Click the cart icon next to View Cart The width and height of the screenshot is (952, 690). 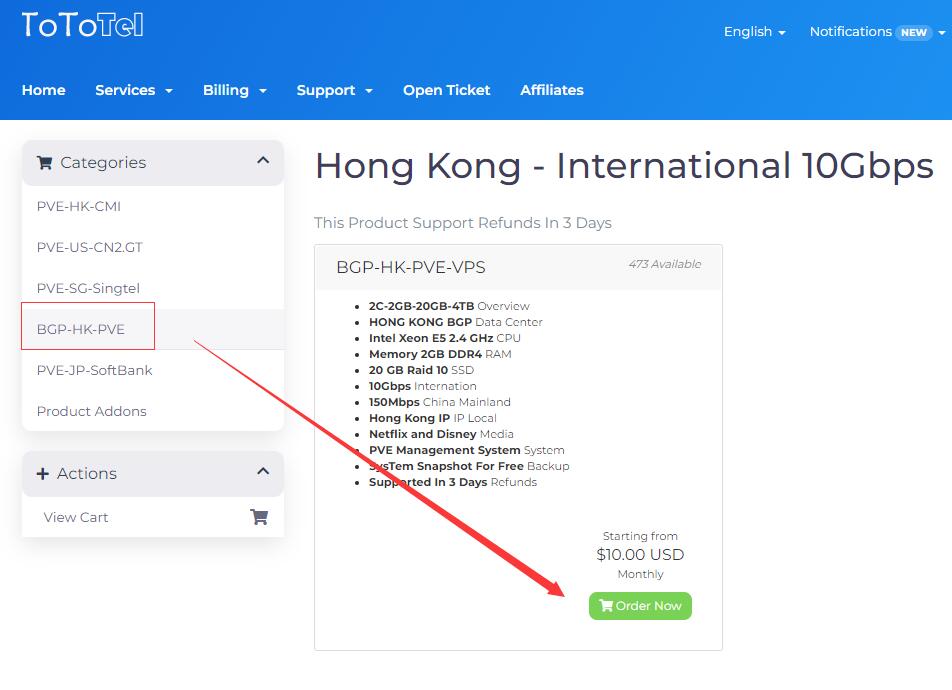[x=259, y=518]
